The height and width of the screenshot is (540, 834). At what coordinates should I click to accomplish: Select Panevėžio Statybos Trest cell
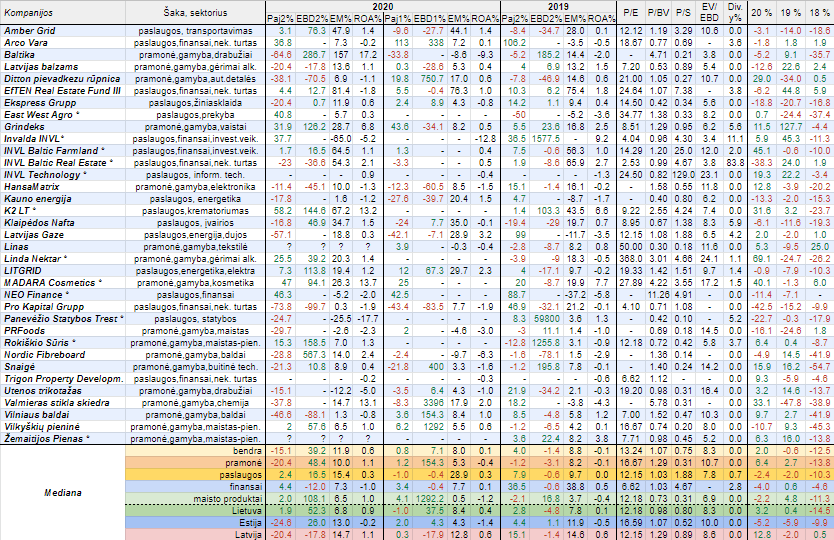[63, 319]
